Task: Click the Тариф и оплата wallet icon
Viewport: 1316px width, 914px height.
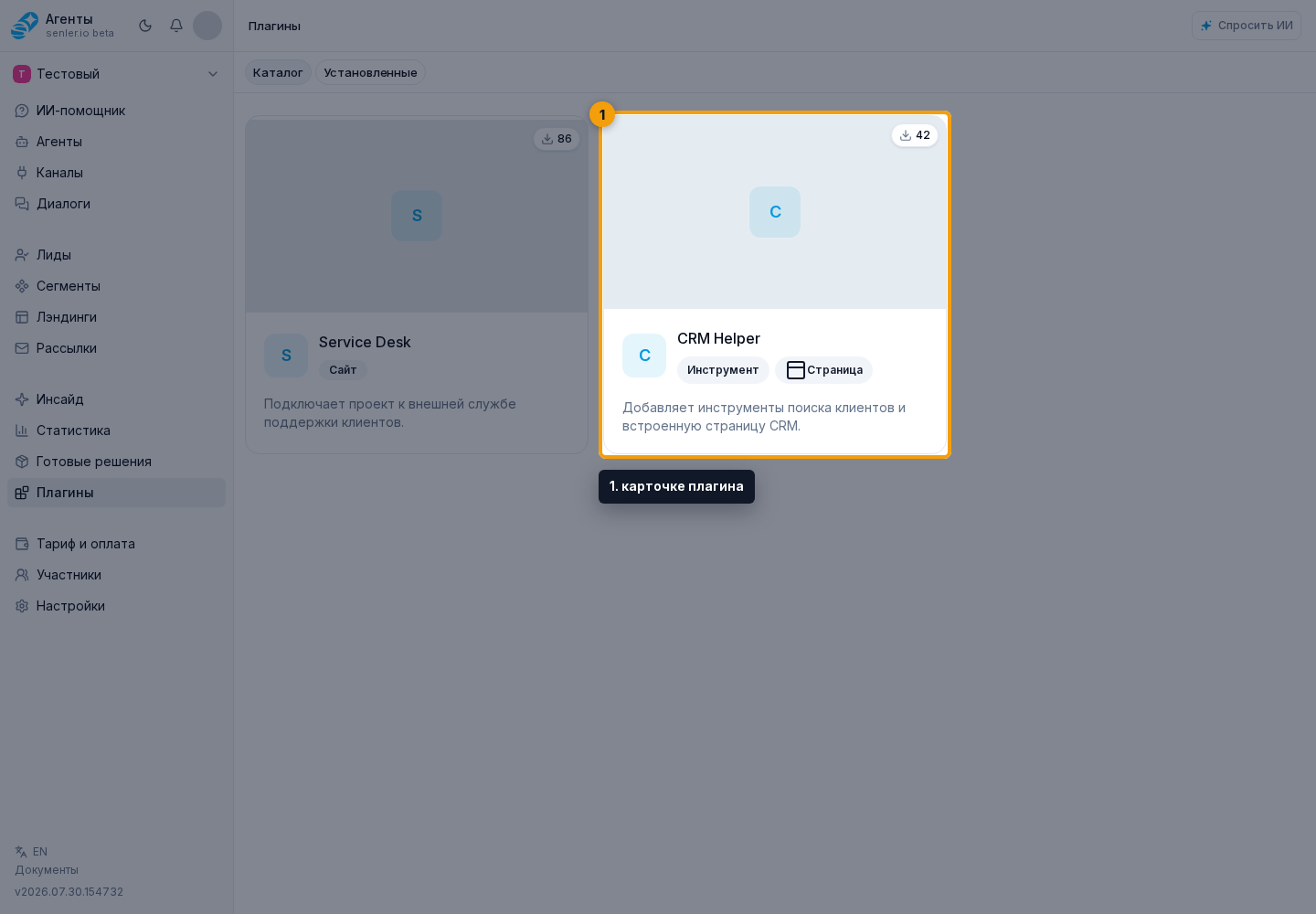Action: point(22,544)
